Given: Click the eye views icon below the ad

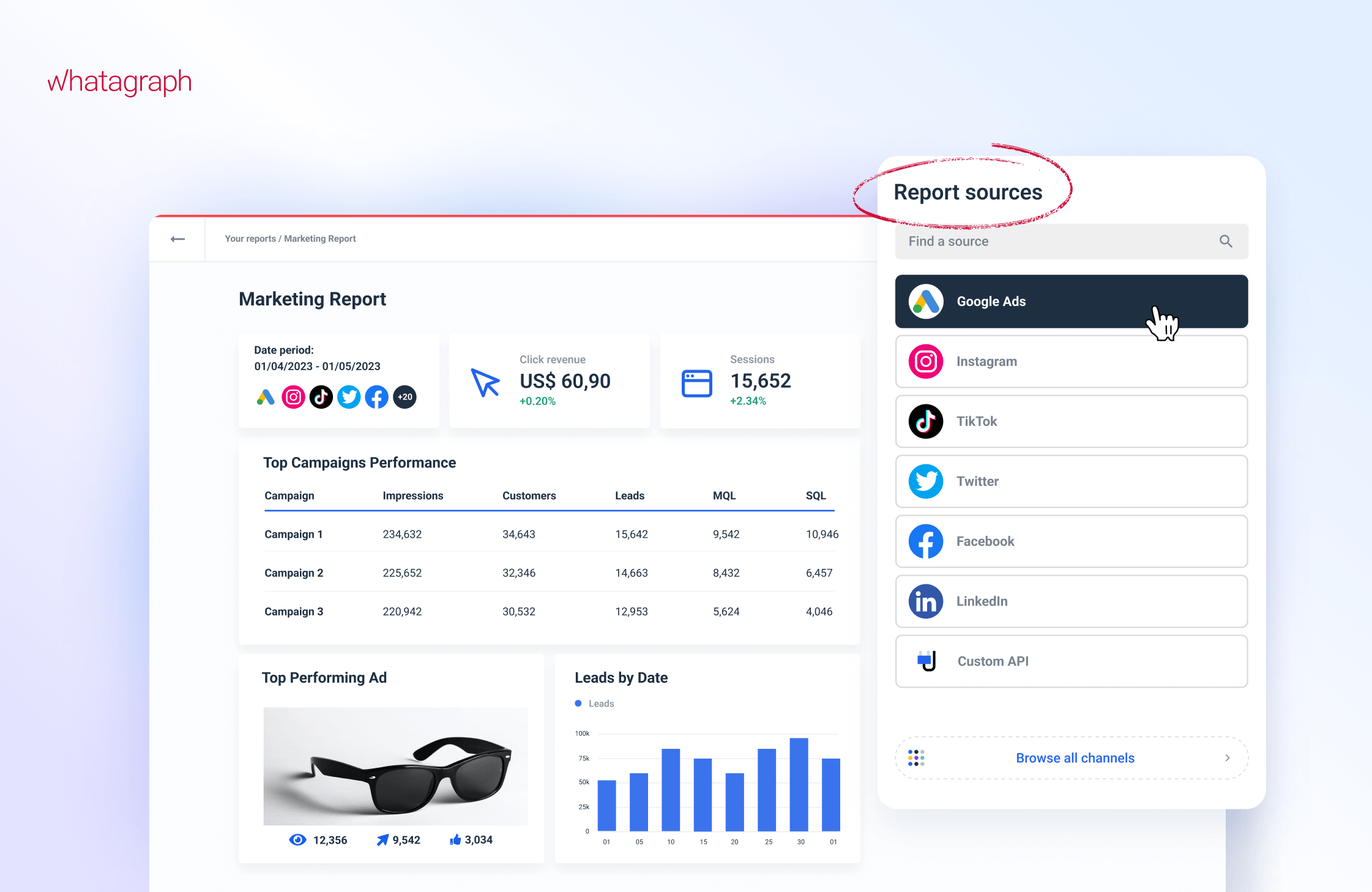Looking at the screenshot, I should click(x=297, y=839).
